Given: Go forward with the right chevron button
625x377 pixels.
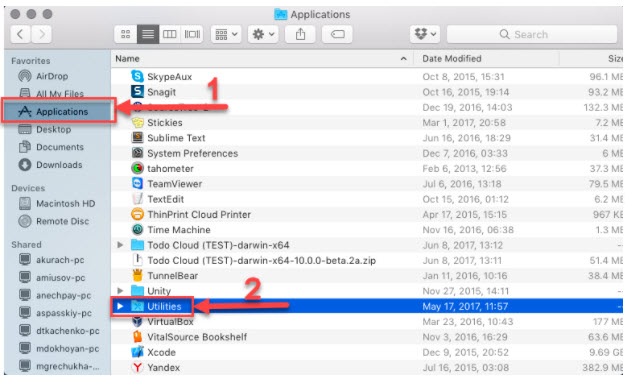Looking at the screenshot, I should tap(41, 34).
